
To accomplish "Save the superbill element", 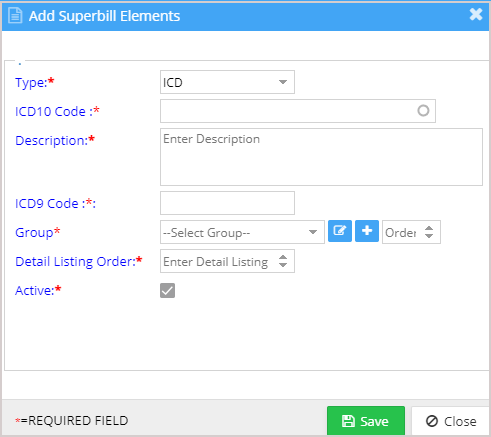I will pyautogui.click(x=366, y=421).
